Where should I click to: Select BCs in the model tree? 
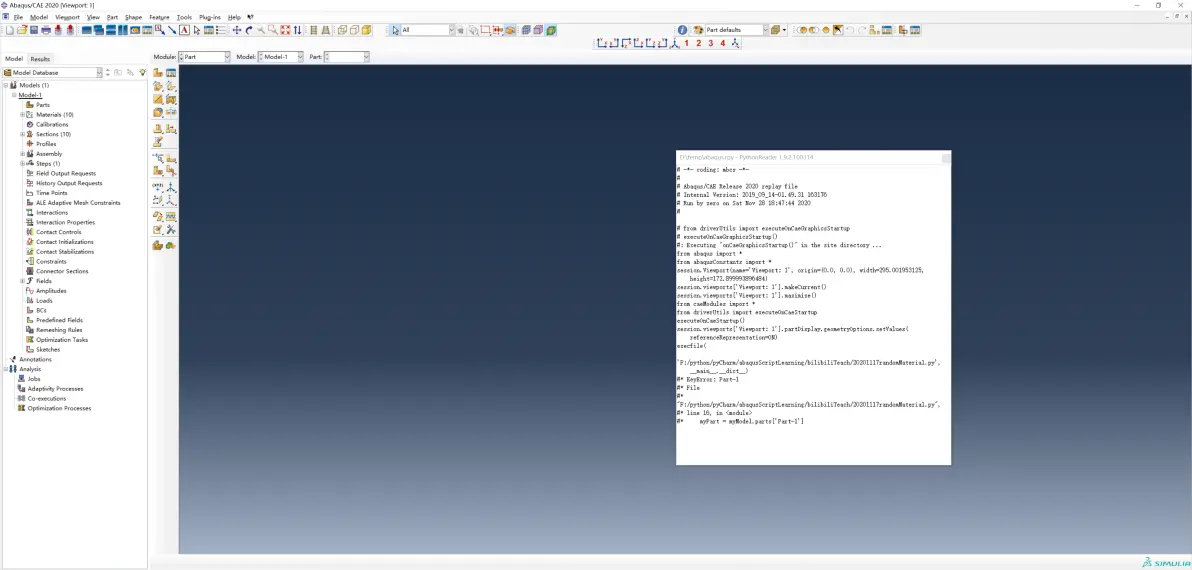41,311
